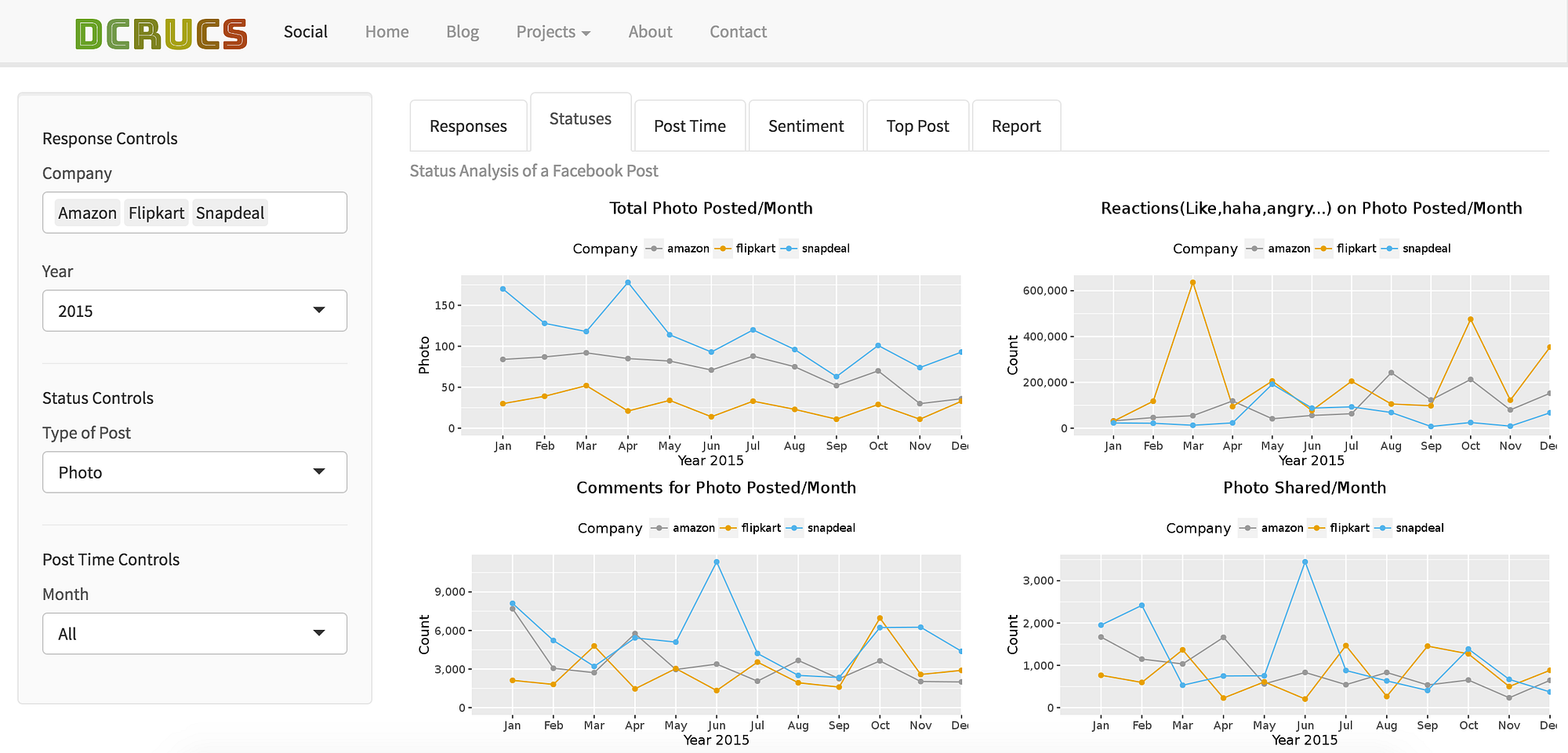The height and width of the screenshot is (753, 1568).
Task: Click empty space in the Company input field
Action: [306, 213]
